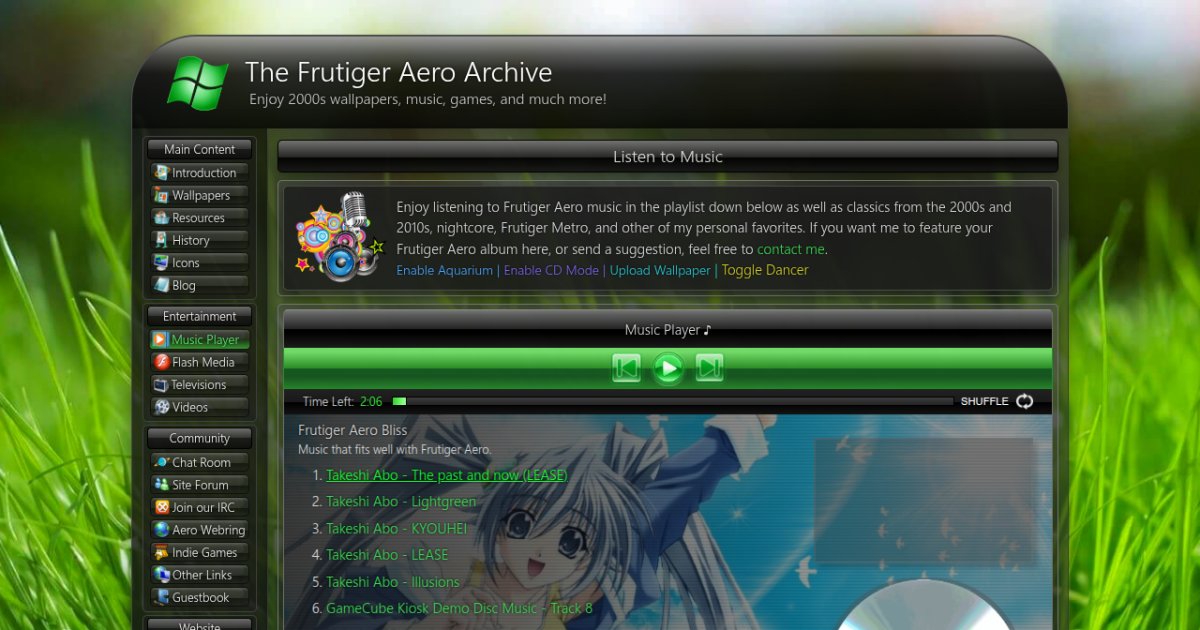Click the contact me link

tap(790, 249)
